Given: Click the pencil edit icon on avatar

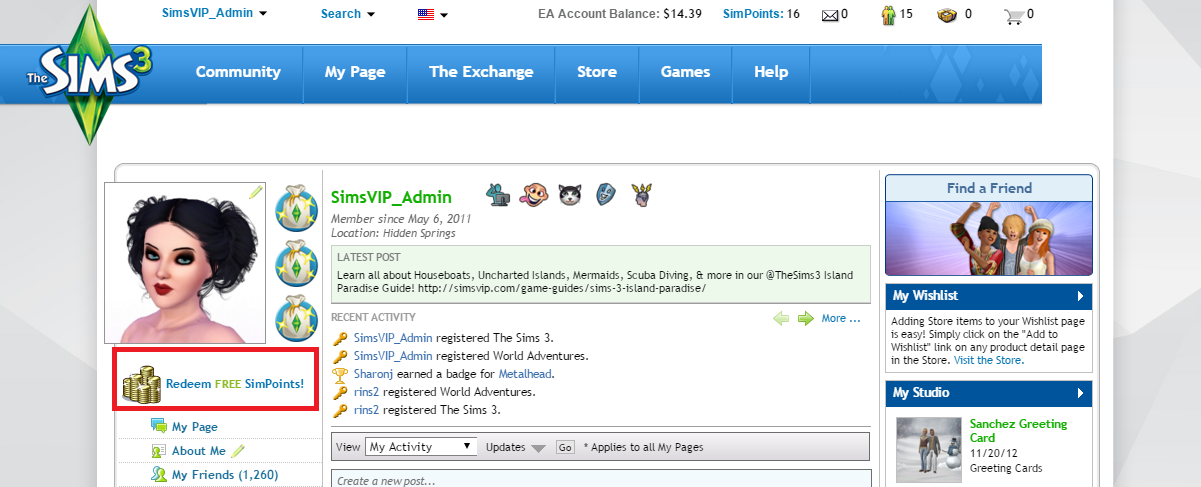Looking at the screenshot, I should coord(256,191).
